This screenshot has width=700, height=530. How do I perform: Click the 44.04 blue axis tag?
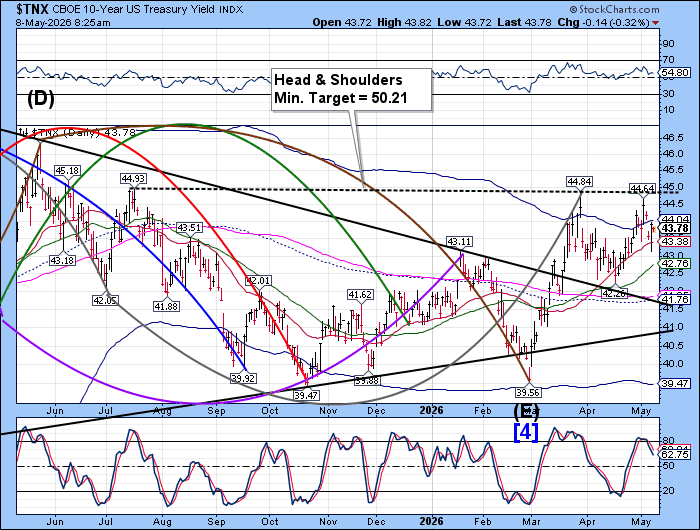[x=675, y=219]
